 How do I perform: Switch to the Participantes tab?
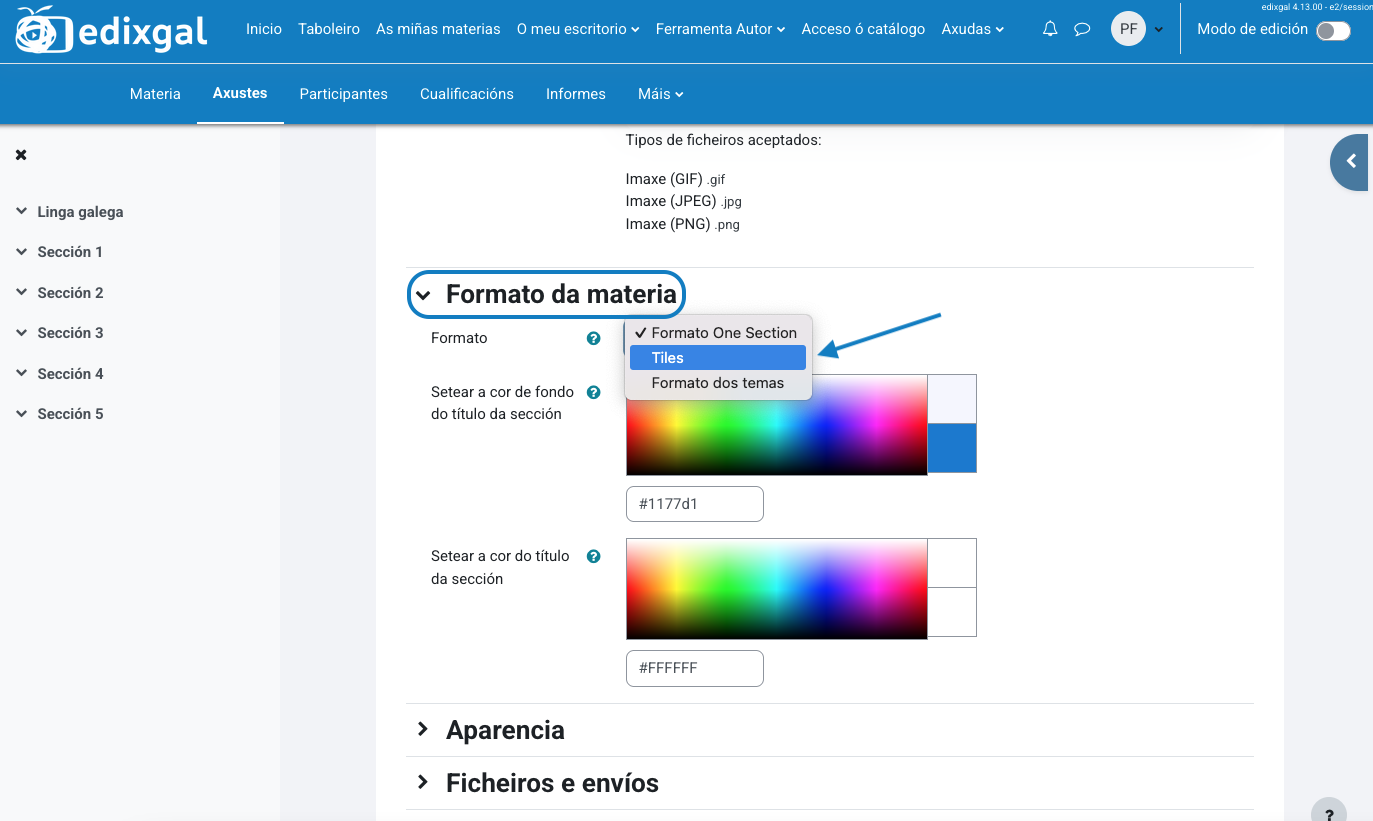pos(343,94)
